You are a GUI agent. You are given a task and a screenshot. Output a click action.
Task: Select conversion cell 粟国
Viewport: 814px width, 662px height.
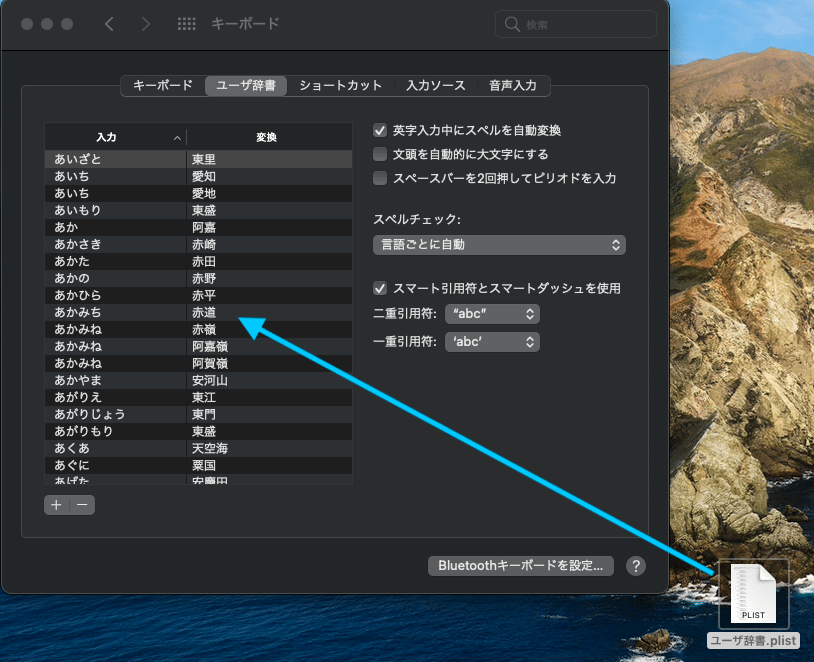click(269, 466)
